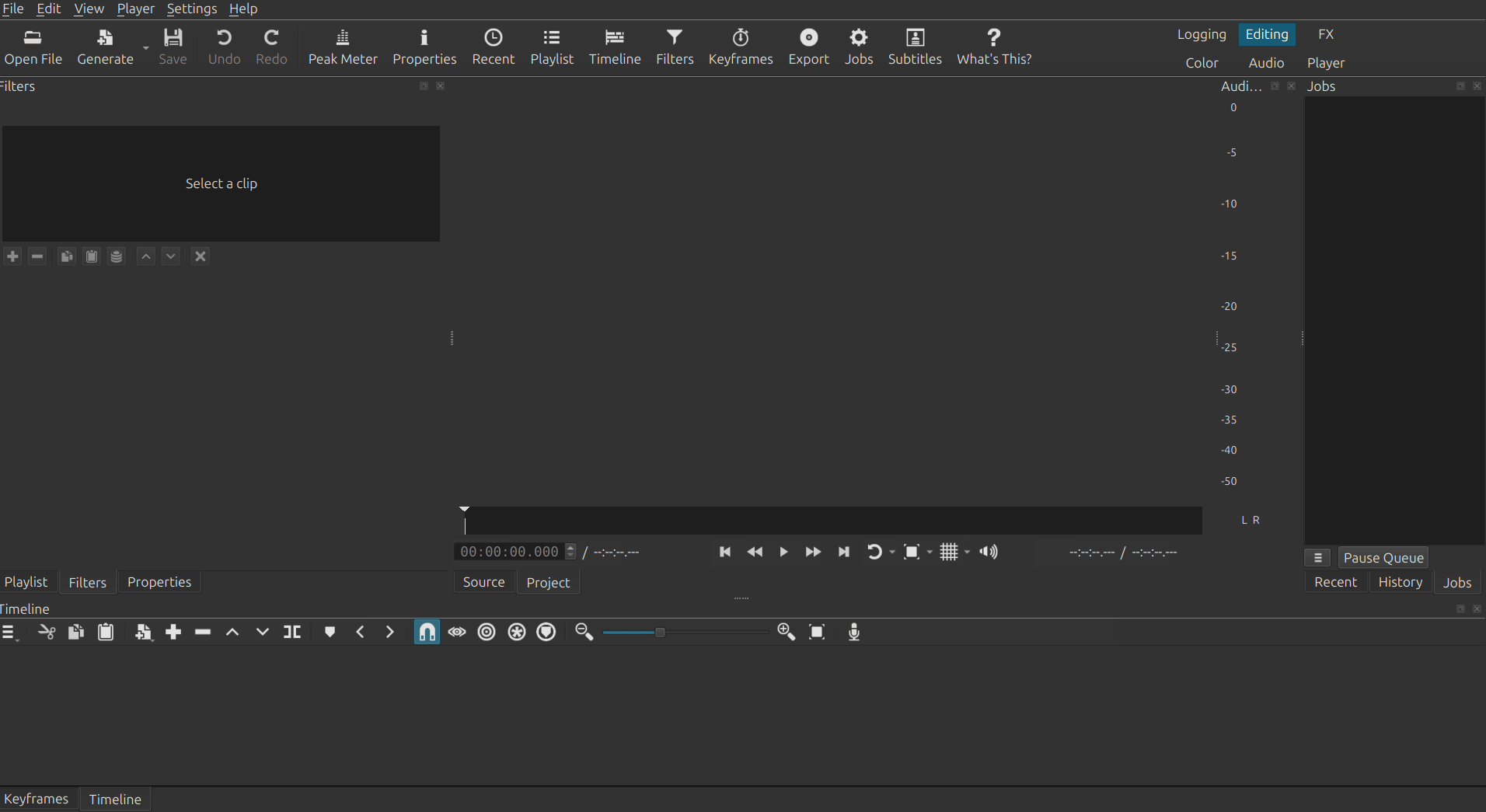This screenshot has width=1486, height=812.
Task: Toggle Ripple All Tracks
Action: pos(517,632)
